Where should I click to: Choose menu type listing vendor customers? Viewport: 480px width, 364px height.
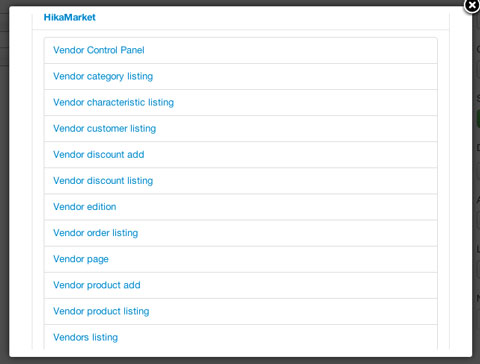point(104,128)
